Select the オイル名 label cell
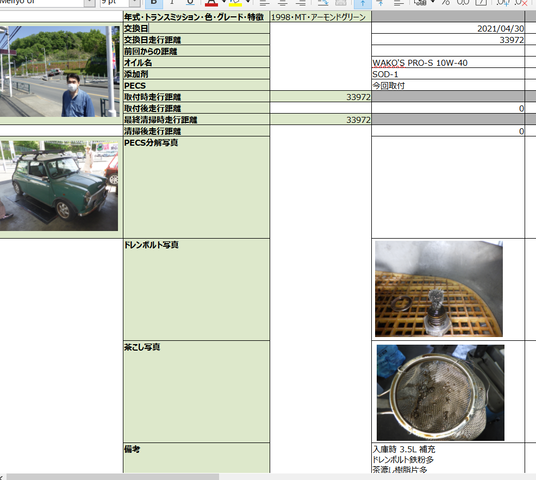 197,63
